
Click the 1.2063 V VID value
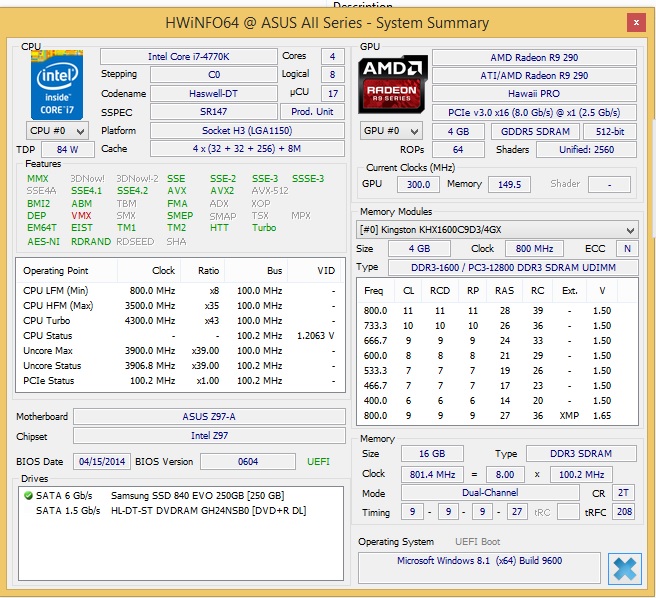tap(316, 336)
